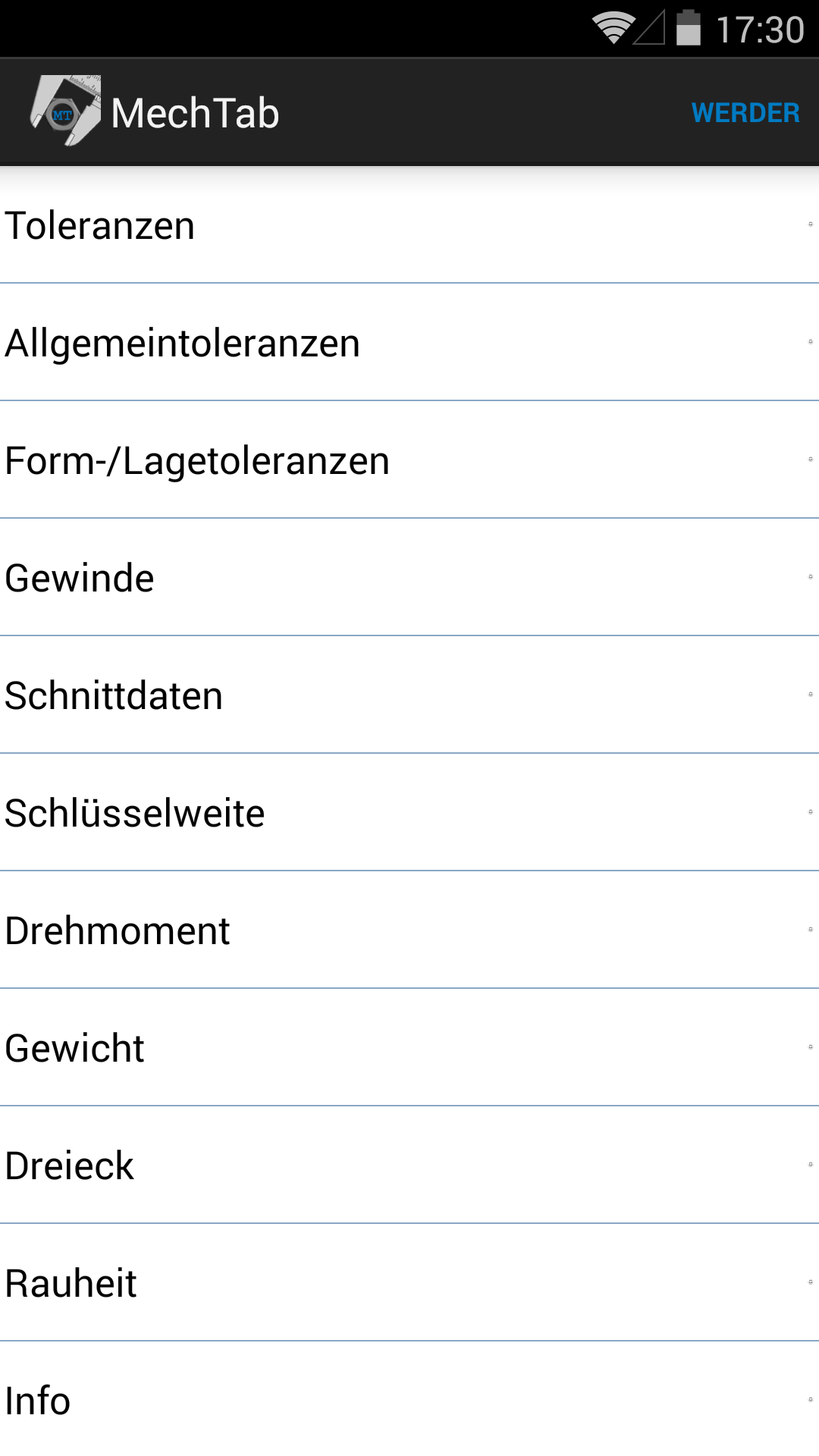Tap the mobile signal strength icon
Viewport: 819px width, 1456px height.
(x=649, y=27)
